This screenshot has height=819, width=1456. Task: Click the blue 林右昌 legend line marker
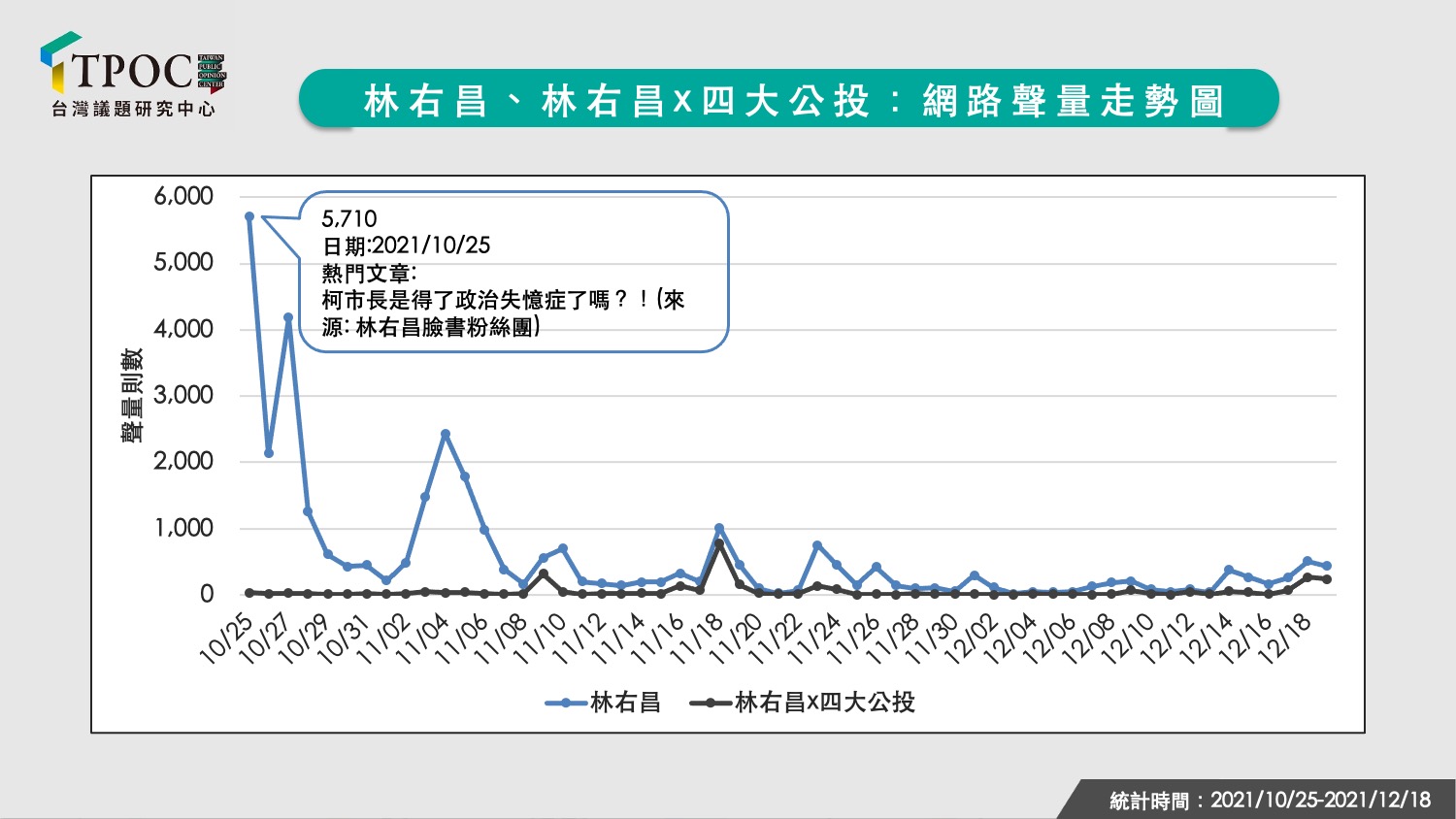[x=567, y=703]
